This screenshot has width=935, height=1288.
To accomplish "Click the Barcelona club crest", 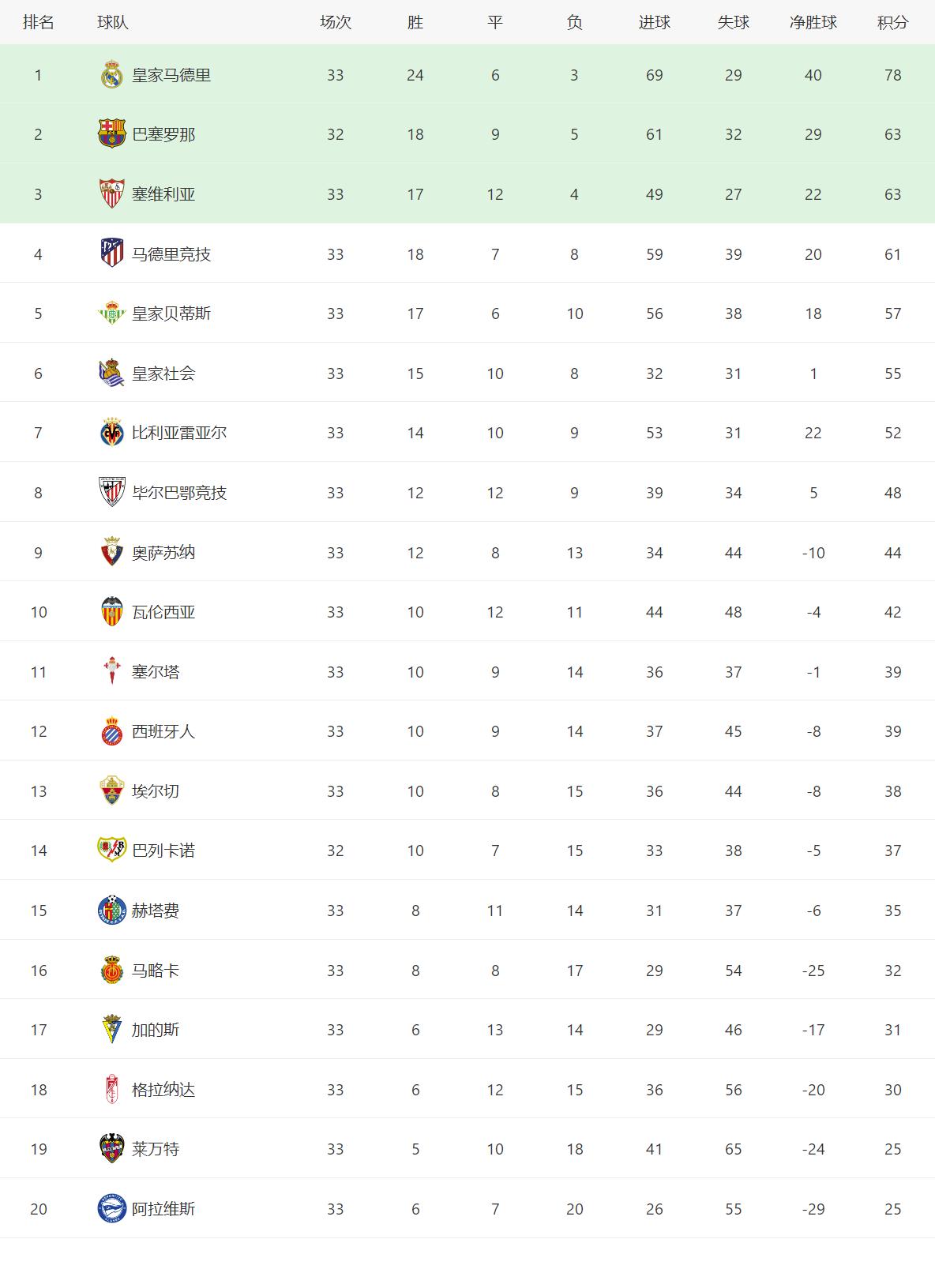I will coord(111,134).
